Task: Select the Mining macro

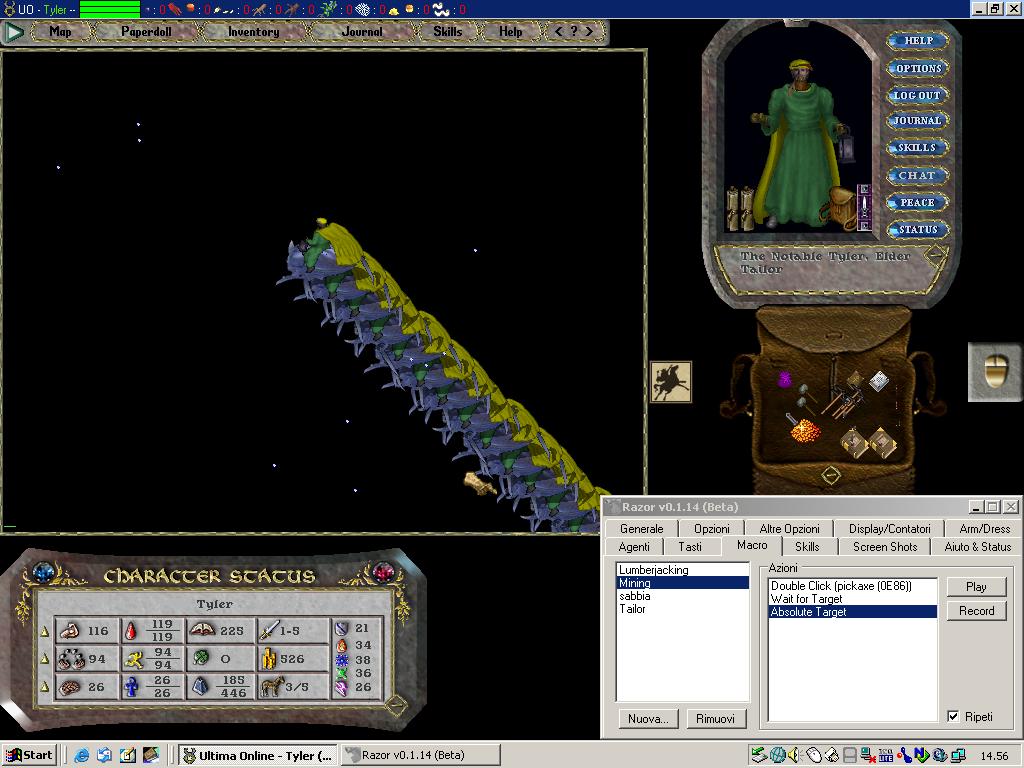Action: (682, 583)
